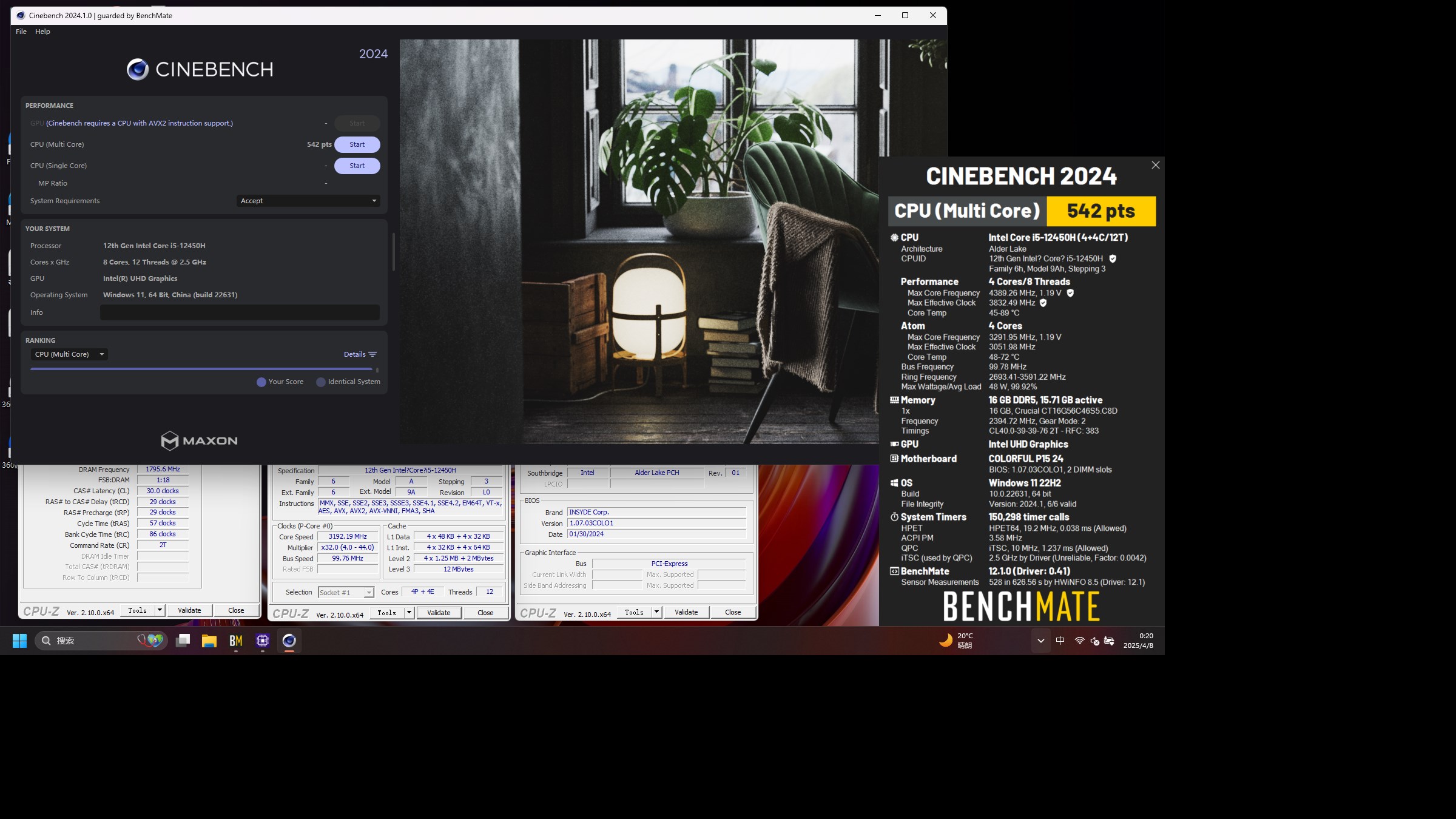The image size is (1456, 819).
Task: Click the Identical System legend dot
Action: tap(321, 382)
